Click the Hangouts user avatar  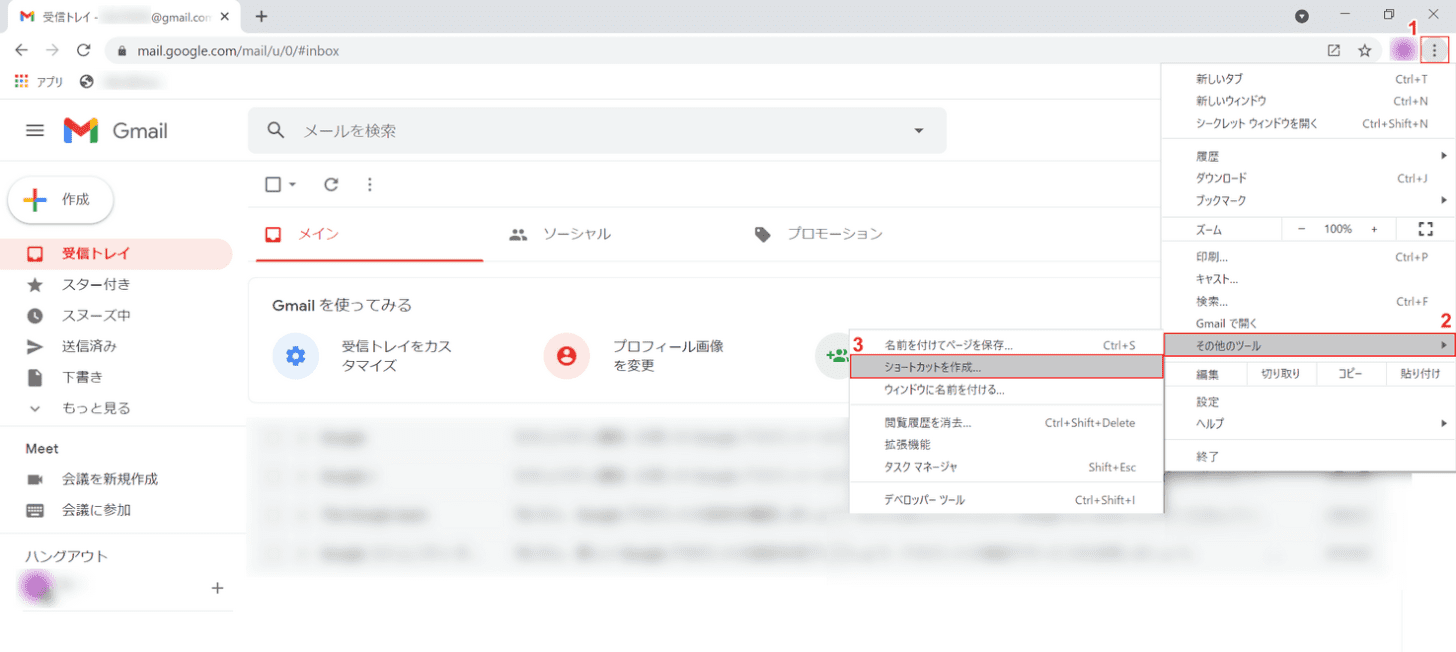click(x=38, y=587)
